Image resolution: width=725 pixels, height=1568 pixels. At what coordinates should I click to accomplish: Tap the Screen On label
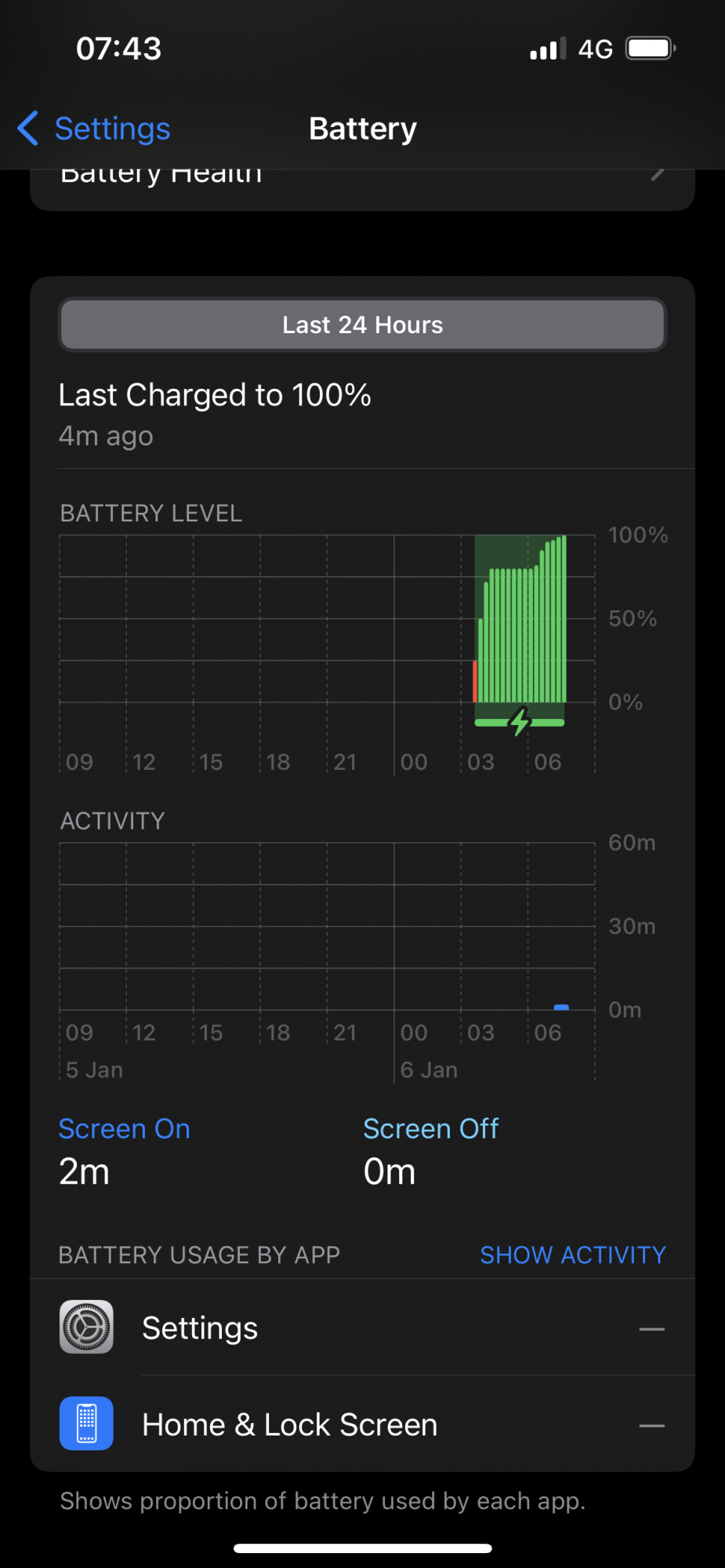pyautogui.click(x=125, y=1128)
